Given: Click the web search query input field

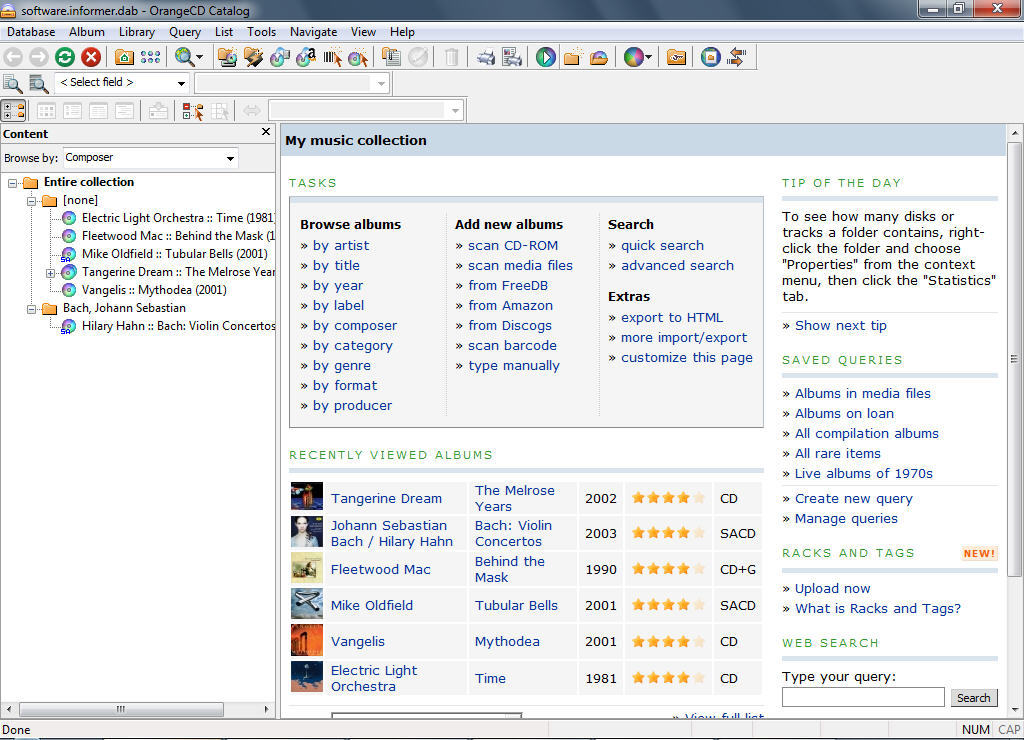Looking at the screenshot, I should tap(863, 697).
